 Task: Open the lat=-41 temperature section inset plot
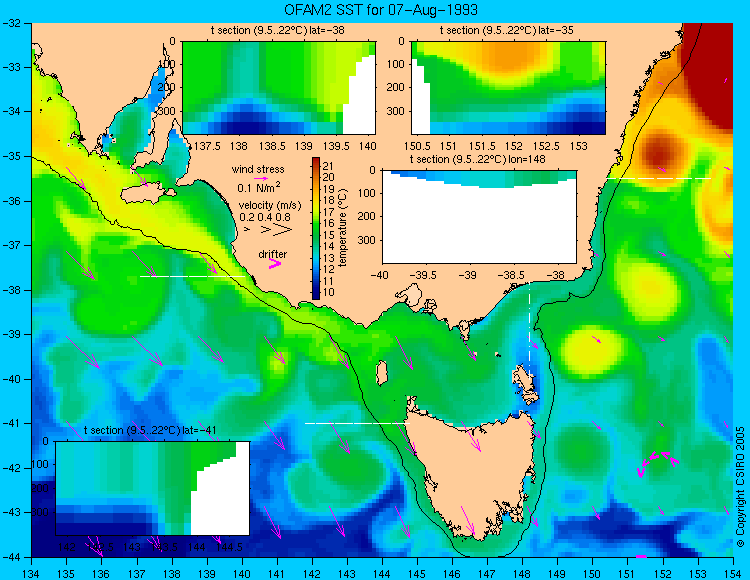tap(153, 488)
